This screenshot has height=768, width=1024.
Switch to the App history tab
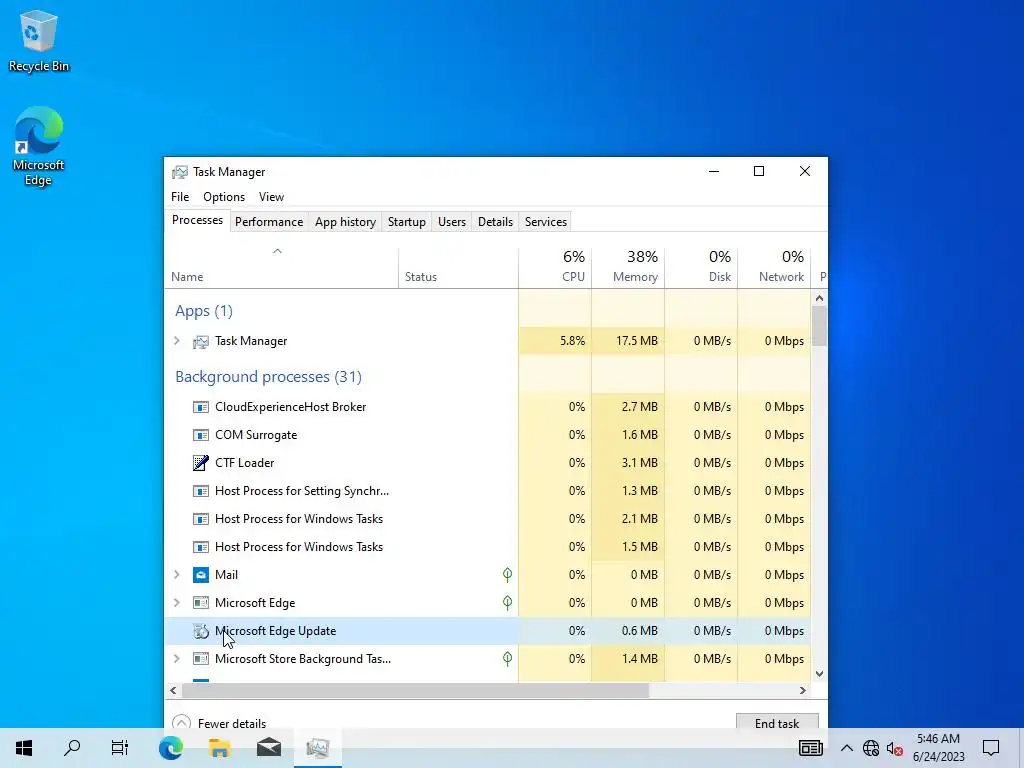pyautogui.click(x=345, y=222)
